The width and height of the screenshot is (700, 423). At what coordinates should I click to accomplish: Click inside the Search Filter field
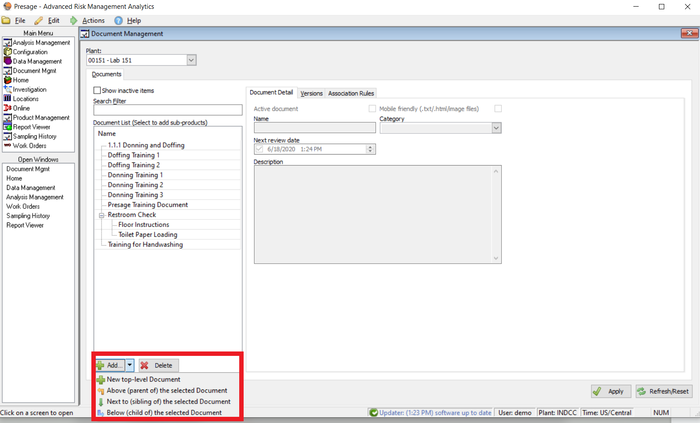[168, 110]
